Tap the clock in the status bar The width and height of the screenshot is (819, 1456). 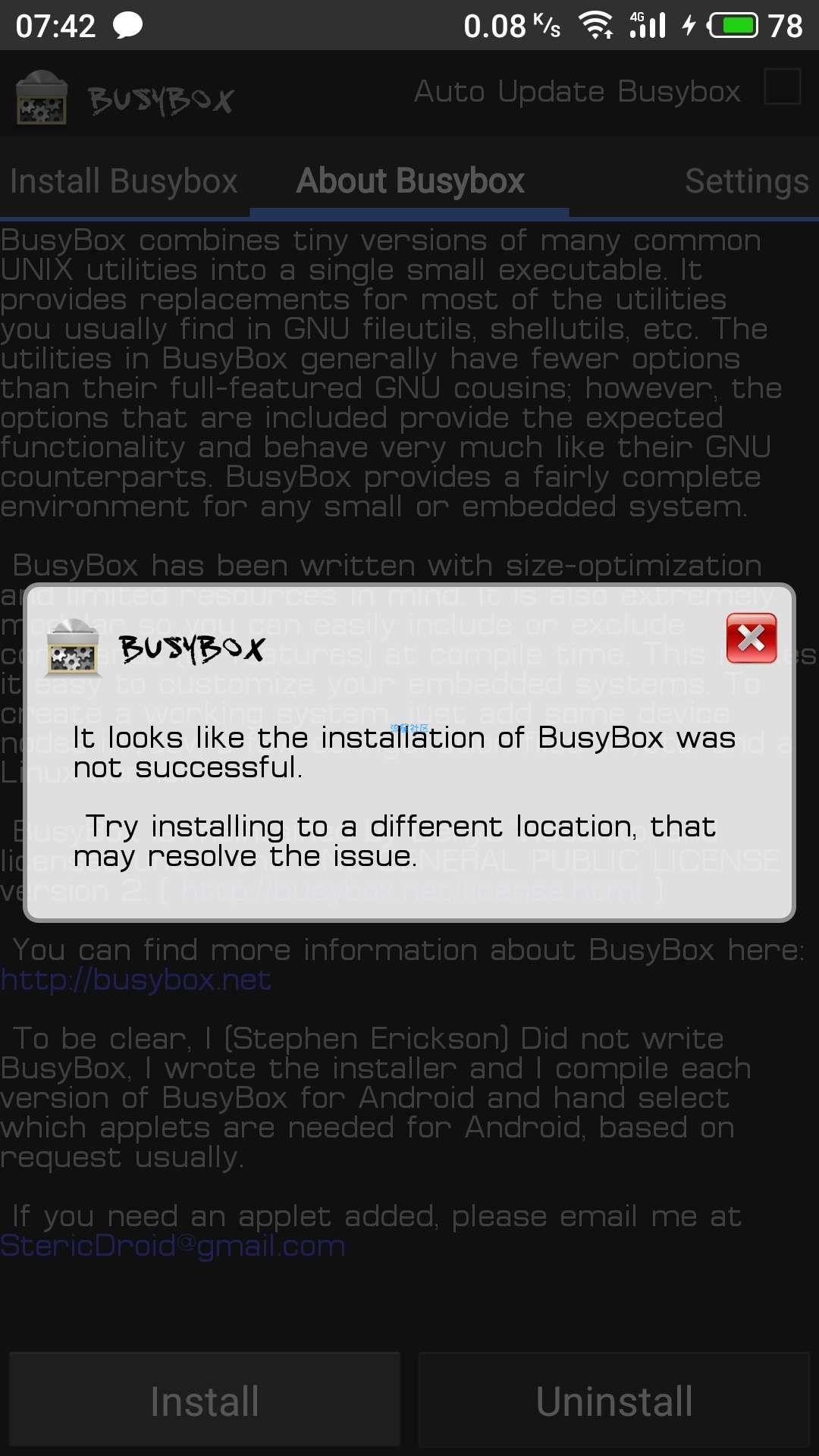point(56,26)
